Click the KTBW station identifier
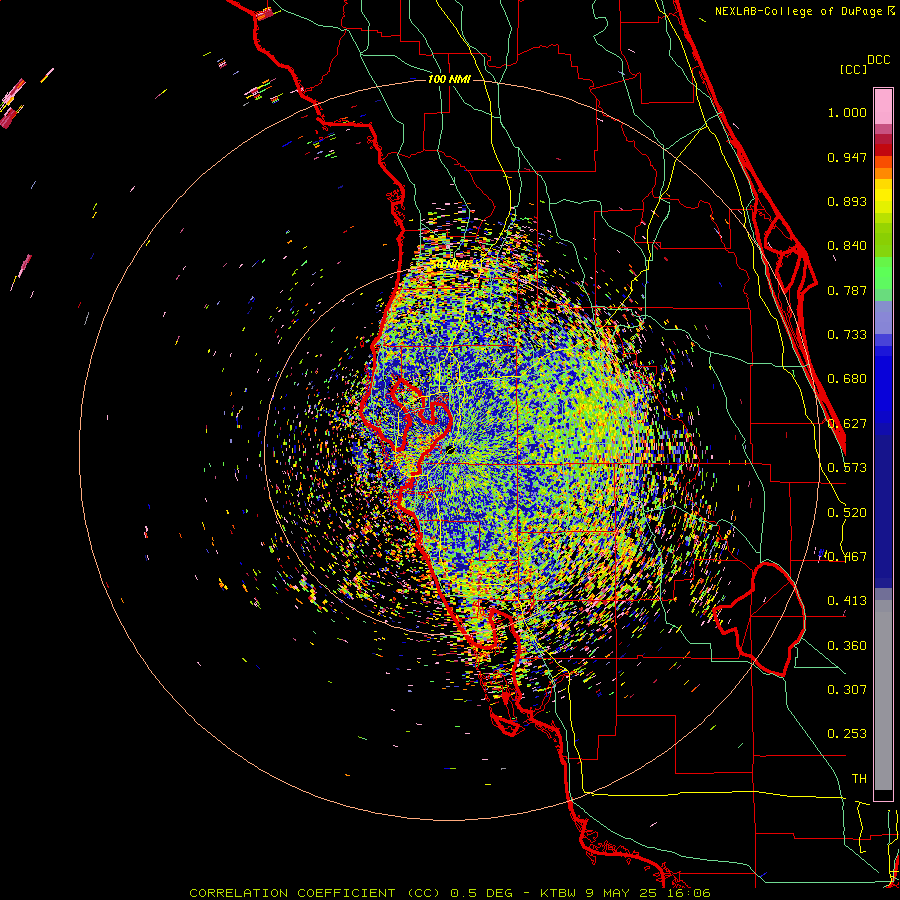The image size is (900, 900). [560, 893]
